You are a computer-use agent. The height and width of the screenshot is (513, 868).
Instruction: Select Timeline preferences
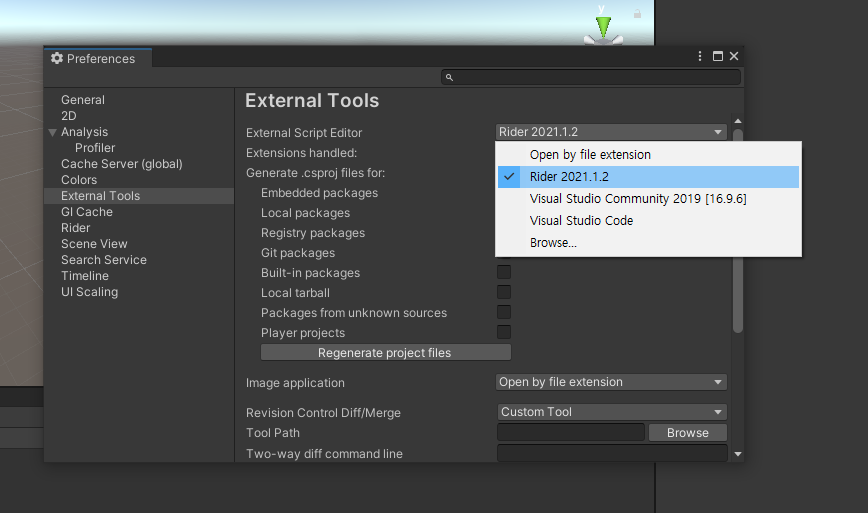[85, 276]
